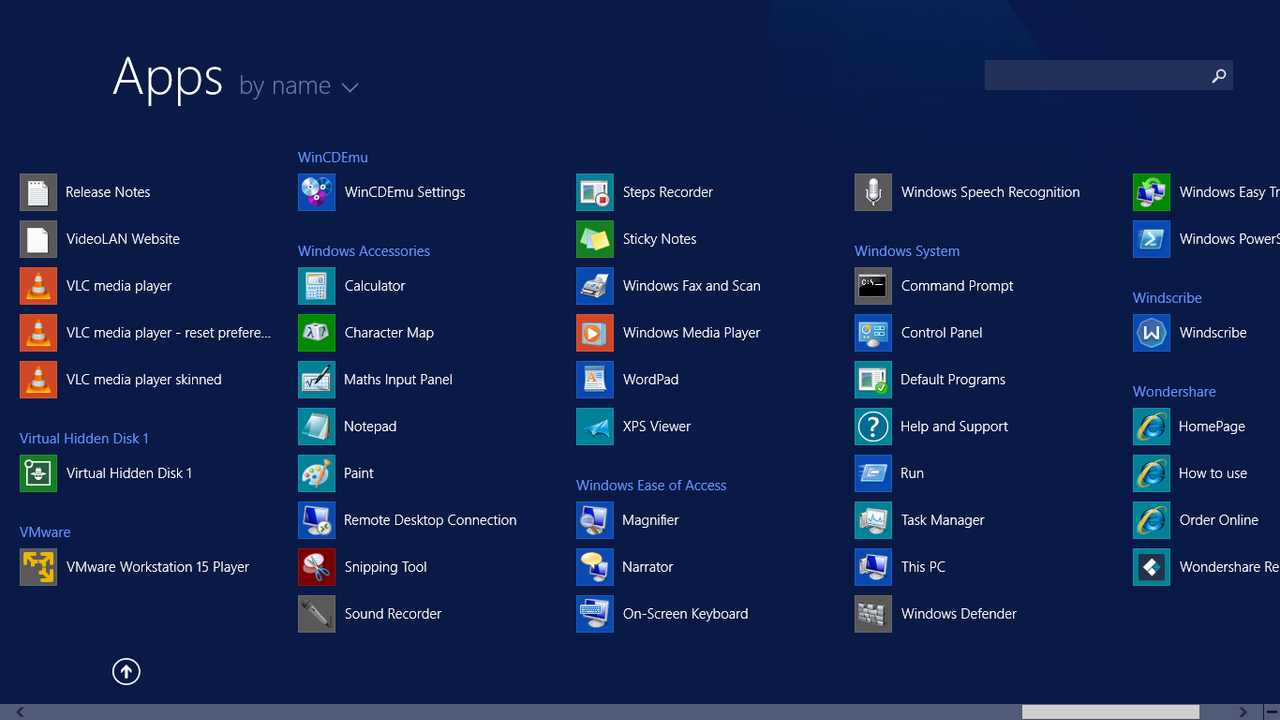Open the XPS Viewer icon

coord(595,426)
